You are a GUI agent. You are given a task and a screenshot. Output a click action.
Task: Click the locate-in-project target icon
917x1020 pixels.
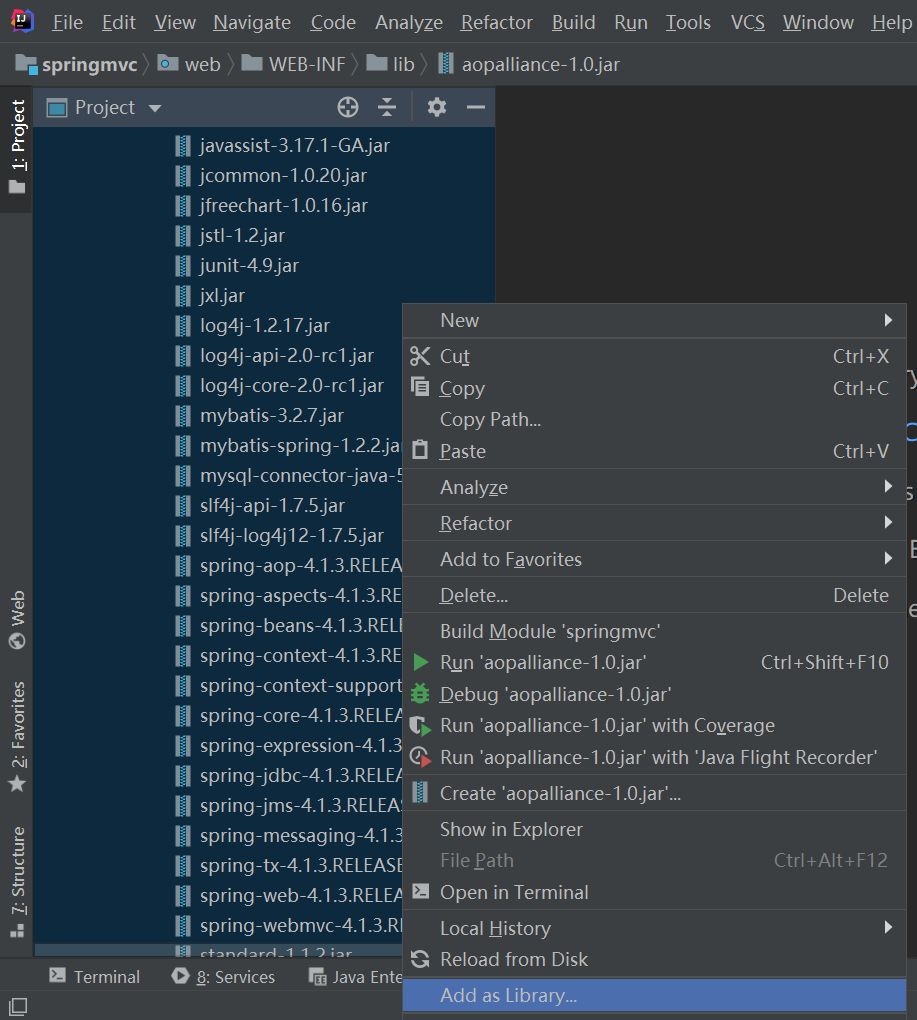348,107
